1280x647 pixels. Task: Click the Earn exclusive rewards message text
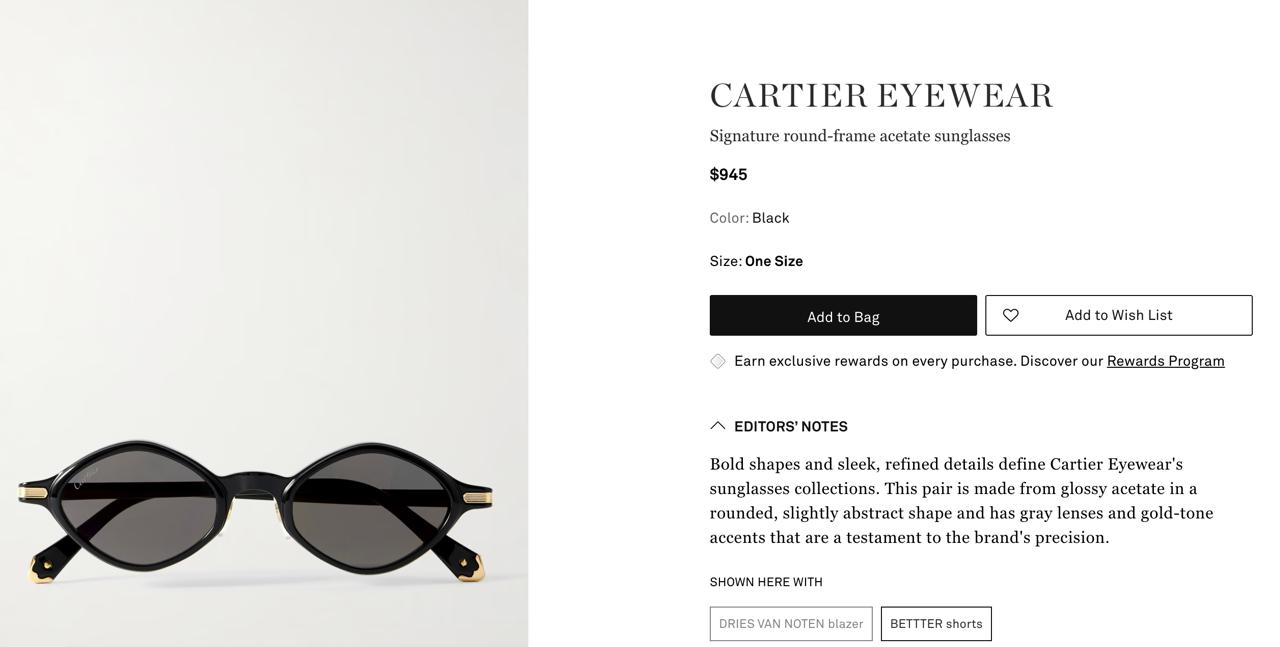919,361
